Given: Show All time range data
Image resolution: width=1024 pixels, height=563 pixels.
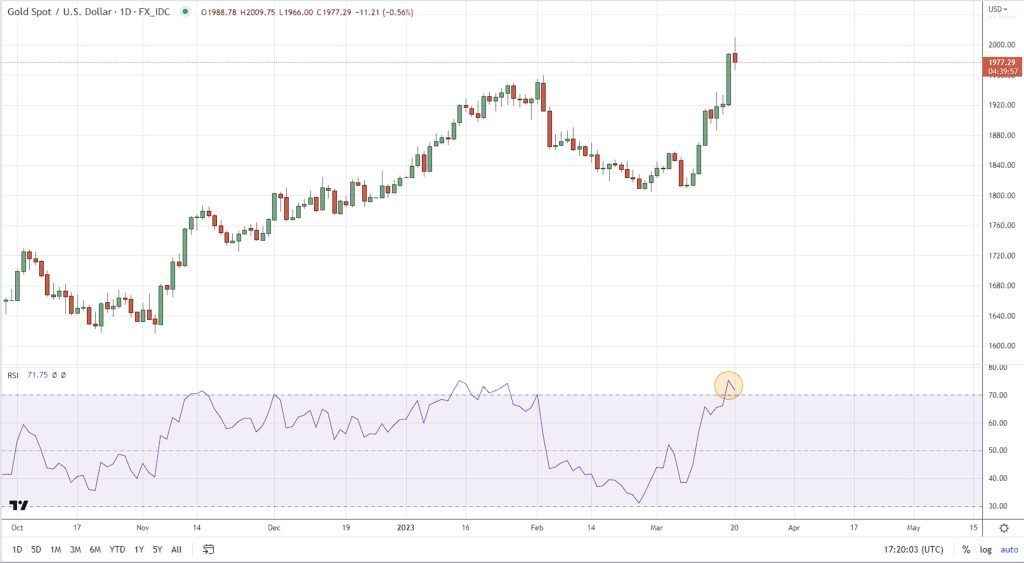Looking at the screenshot, I should pos(177,549).
